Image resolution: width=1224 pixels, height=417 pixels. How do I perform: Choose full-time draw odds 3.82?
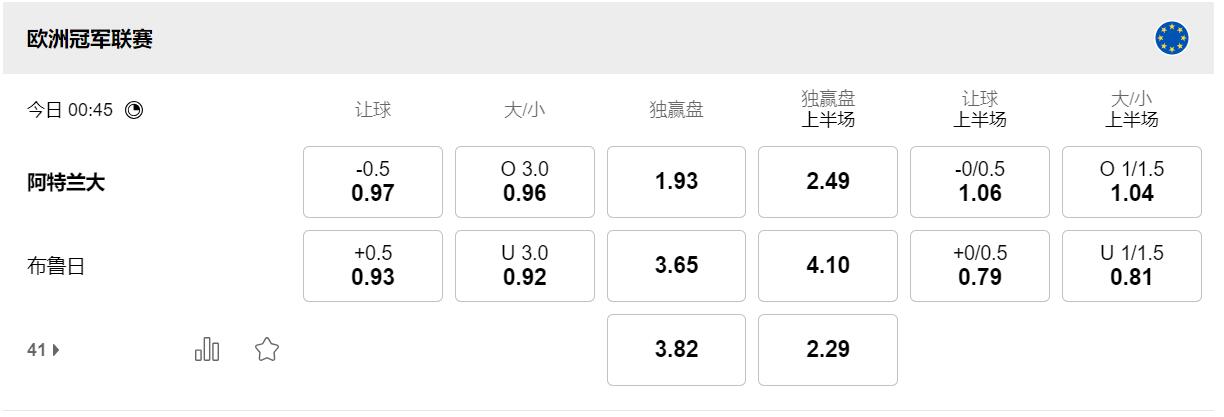click(676, 350)
